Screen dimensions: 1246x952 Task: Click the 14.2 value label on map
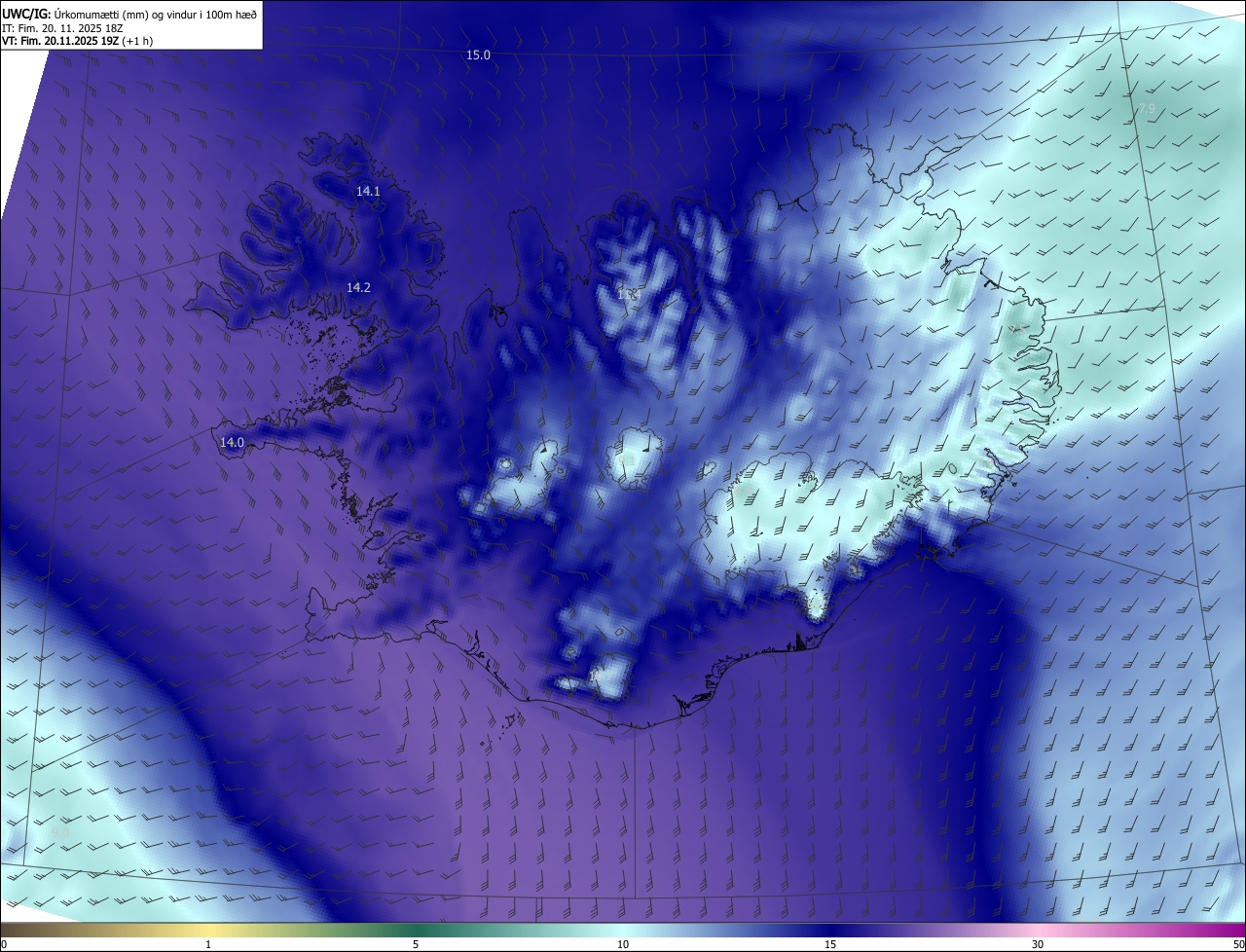coord(358,288)
